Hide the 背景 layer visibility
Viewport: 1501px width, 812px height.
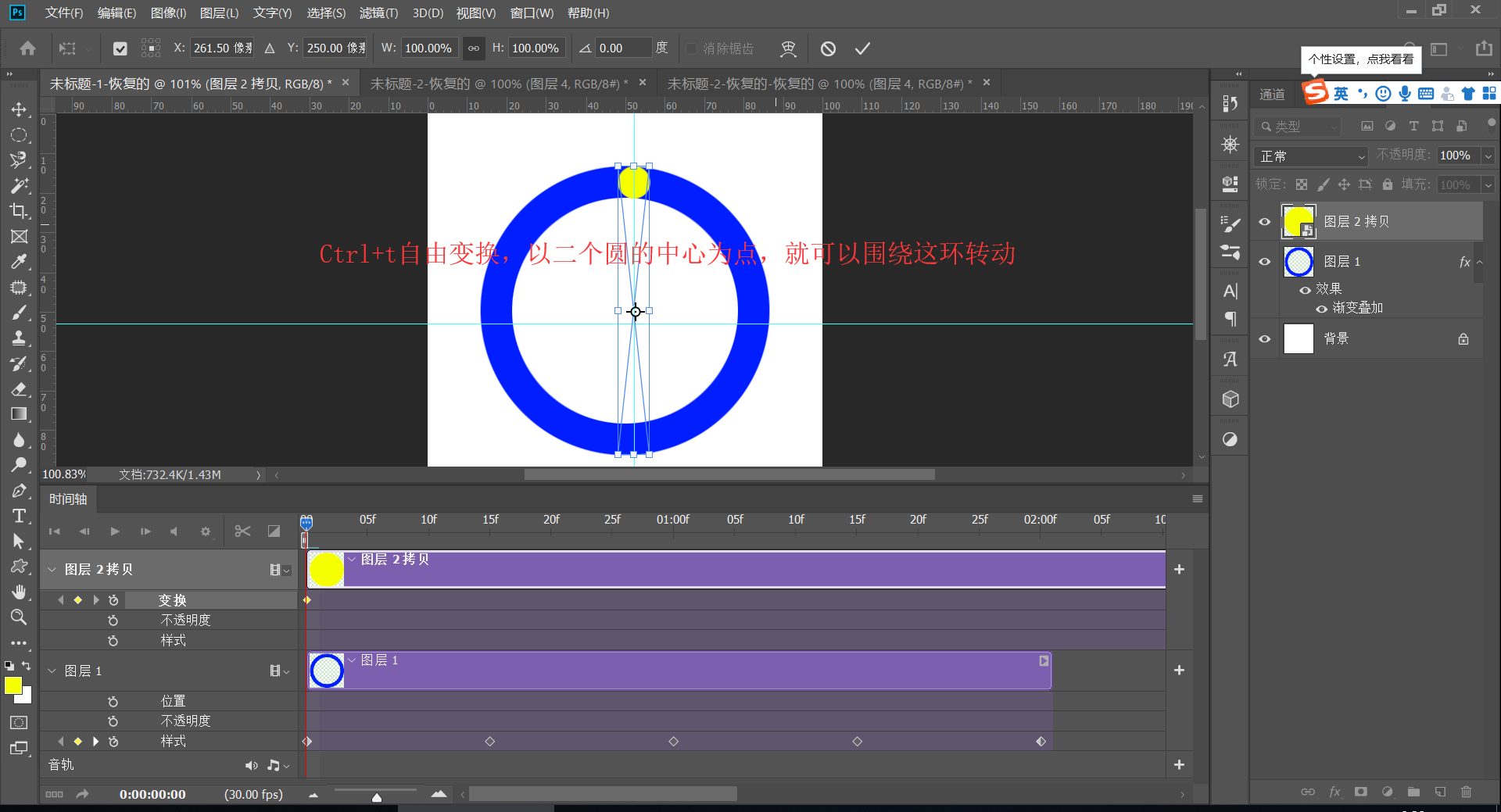[1264, 338]
